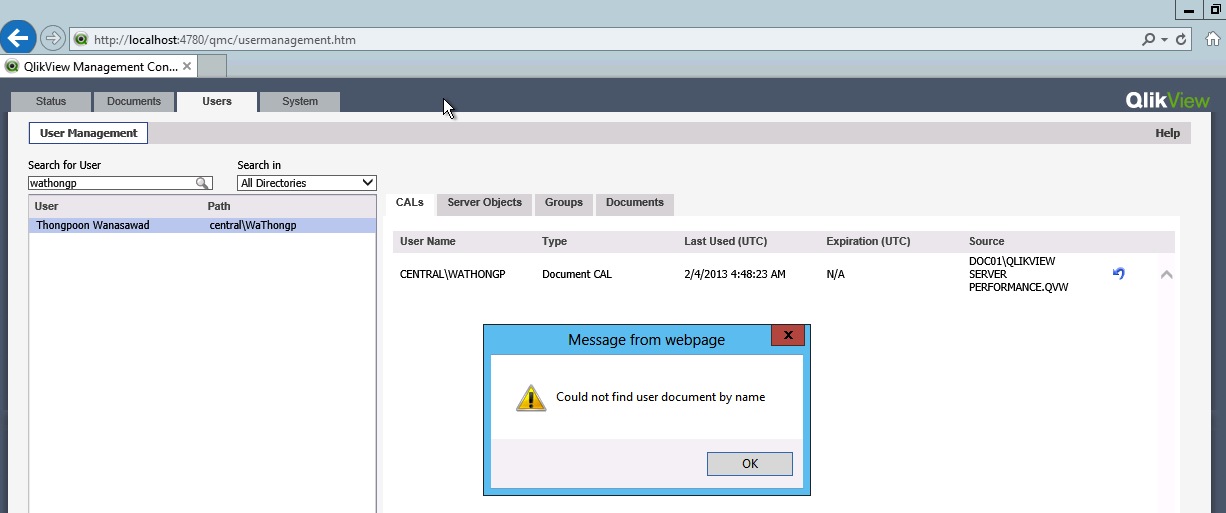Screen dimensions: 1226x513
Task: Click the QlikView logo
Action: 1168,100
